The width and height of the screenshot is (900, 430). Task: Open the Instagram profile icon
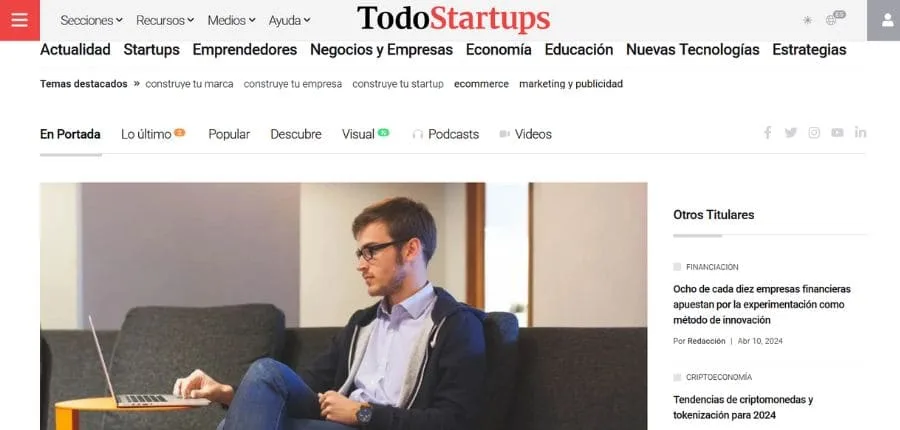click(814, 133)
